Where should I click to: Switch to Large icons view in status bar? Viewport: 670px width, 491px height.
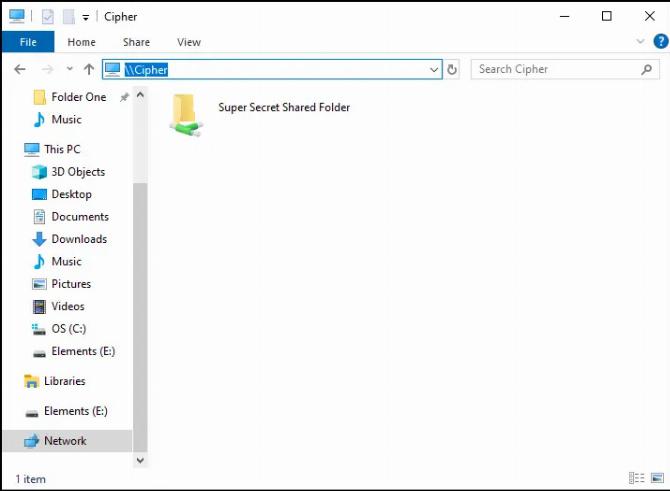pos(657,478)
